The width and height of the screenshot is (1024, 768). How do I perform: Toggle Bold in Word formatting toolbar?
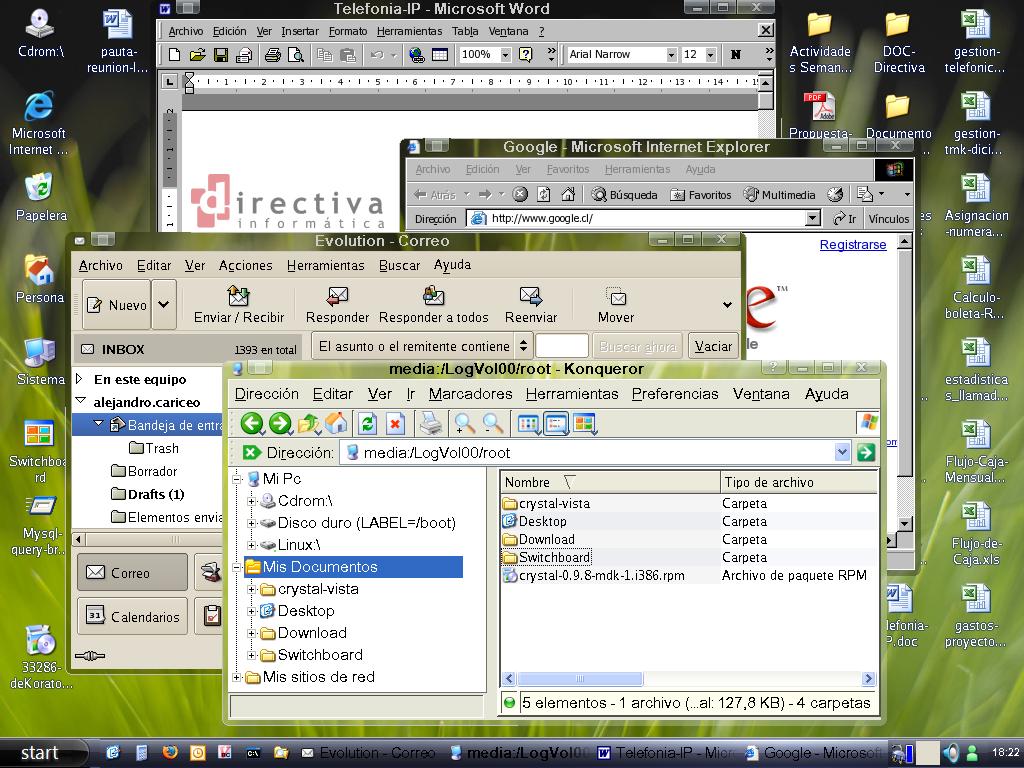click(x=736, y=54)
